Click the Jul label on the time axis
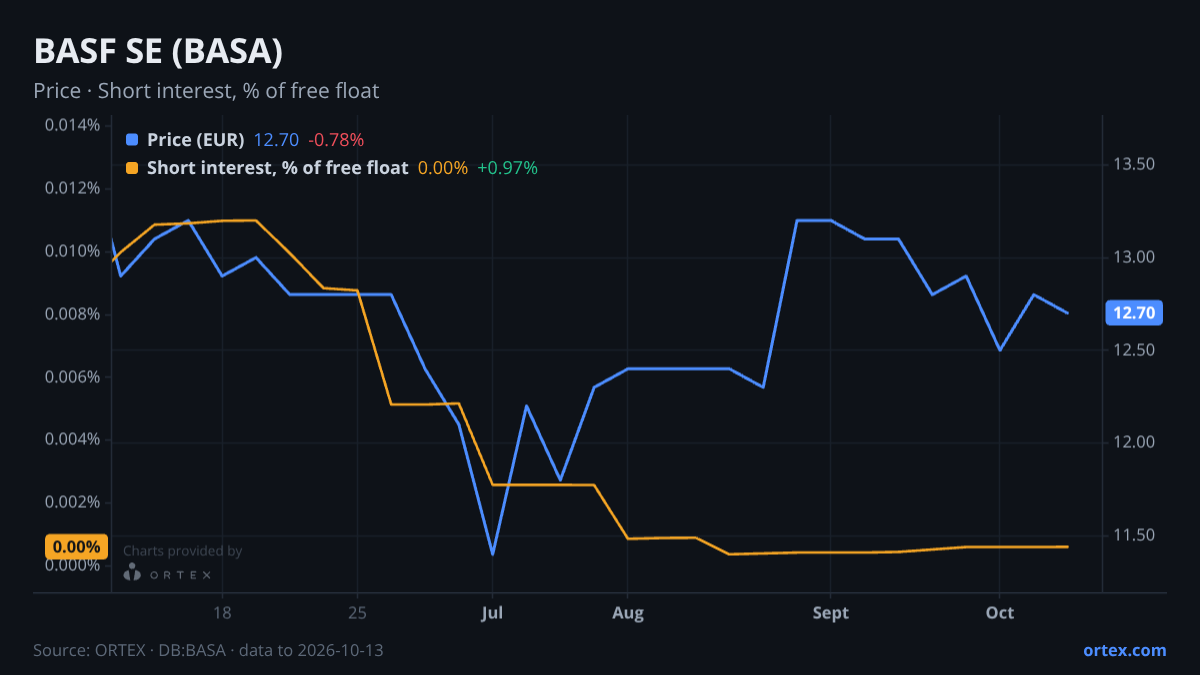The image size is (1200, 675). (492, 613)
